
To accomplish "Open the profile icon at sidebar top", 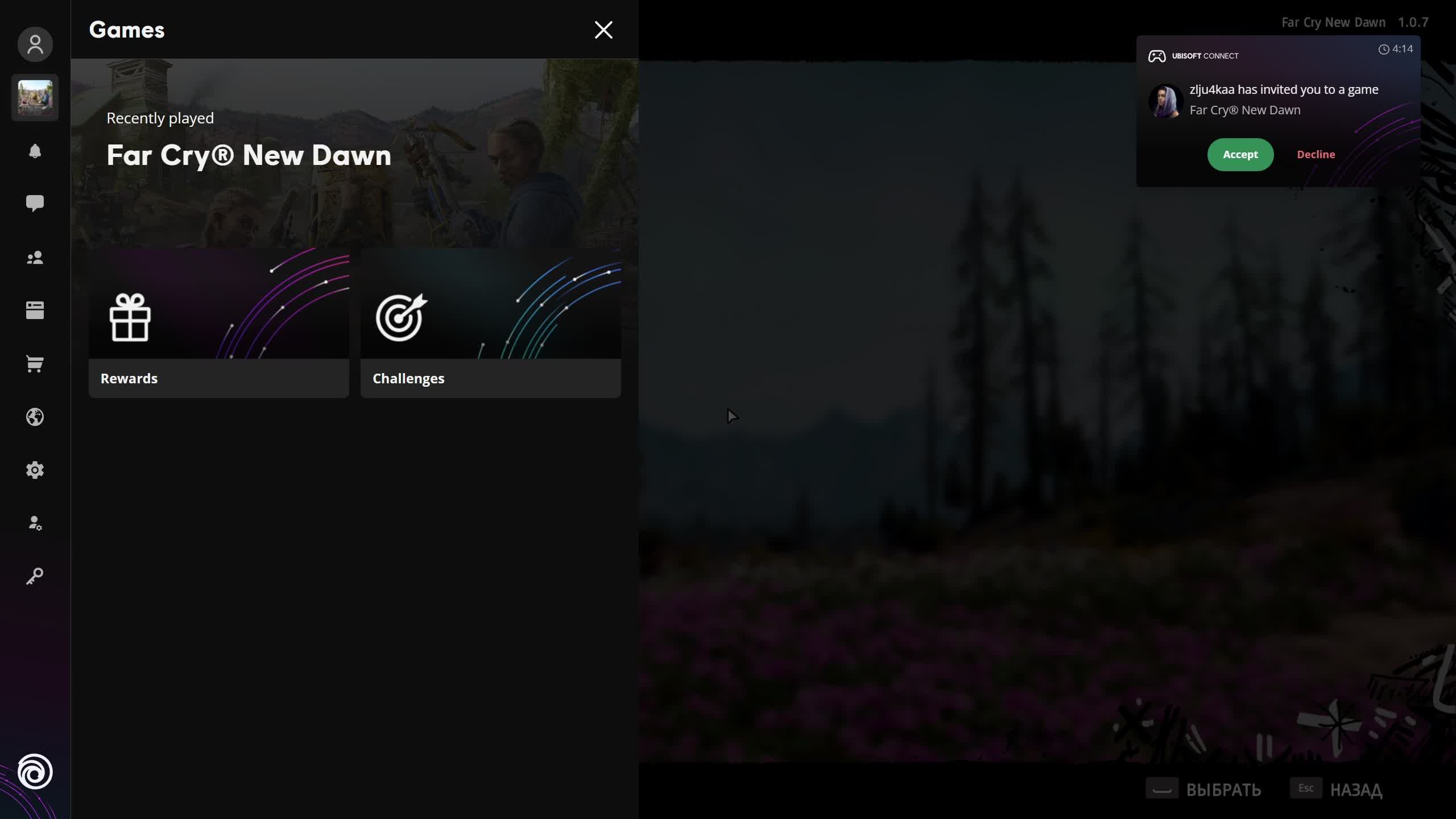I will click(x=35, y=44).
